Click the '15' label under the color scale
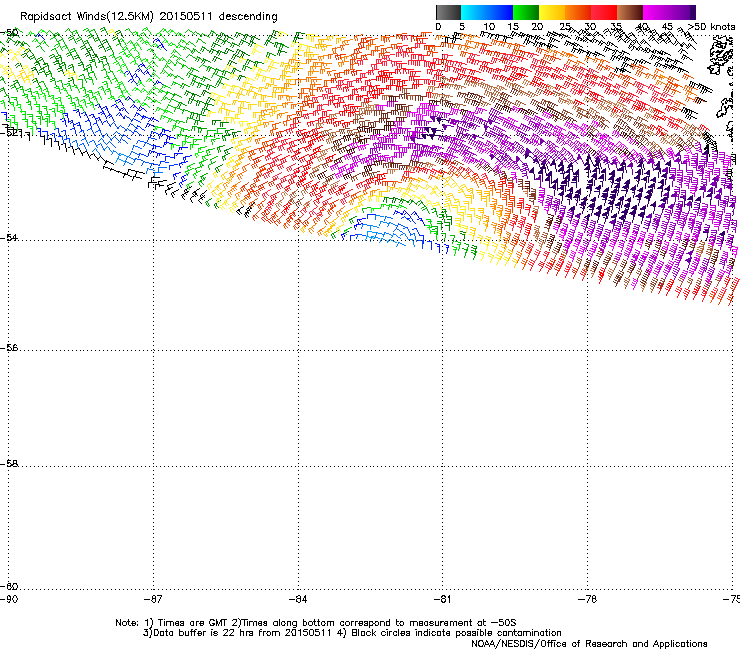The width and height of the screenshot is (740, 650). pos(513,27)
